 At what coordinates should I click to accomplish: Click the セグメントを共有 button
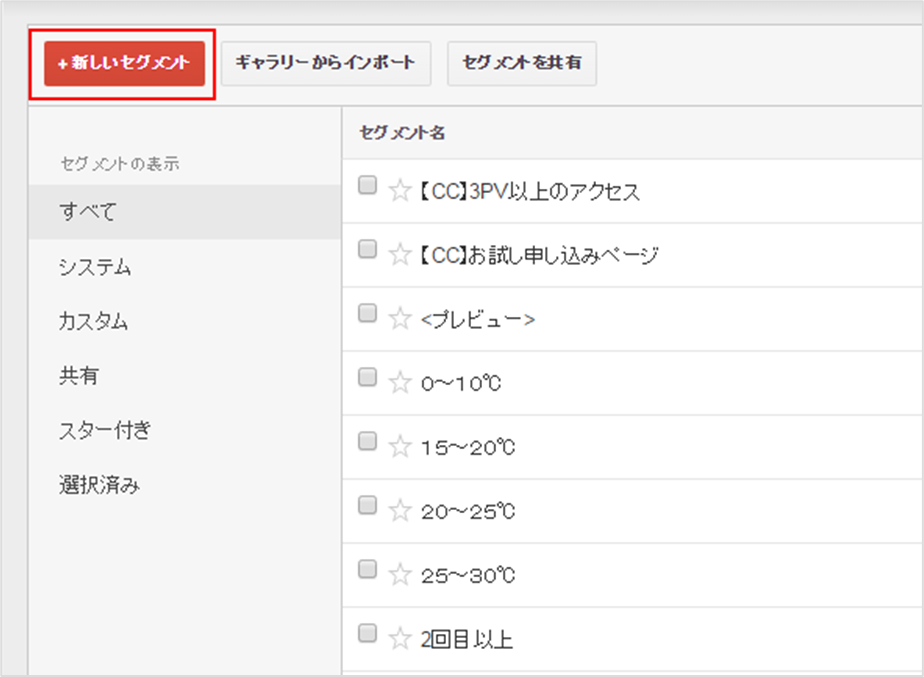(x=522, y=64)
